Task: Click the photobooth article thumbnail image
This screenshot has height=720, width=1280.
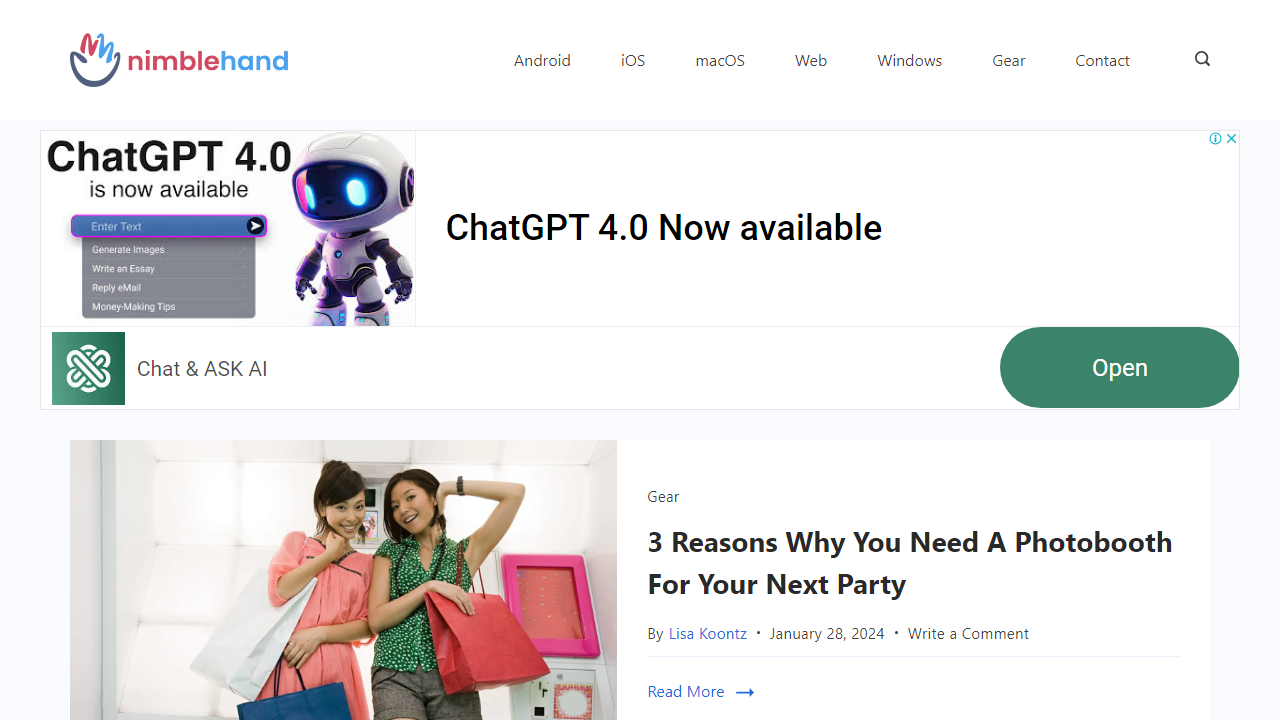Action: point(343,580)
